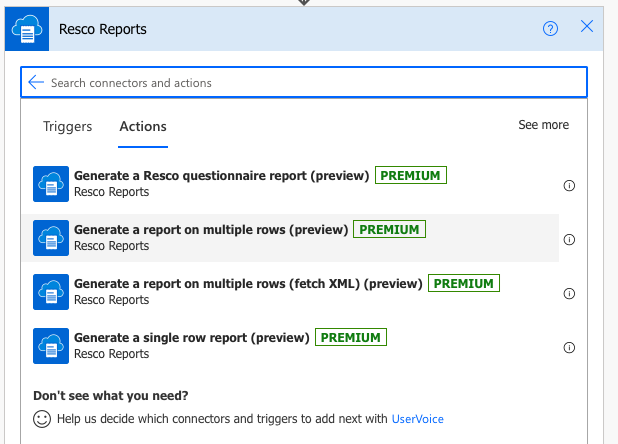Click PREMIUM badge on single row report
This screenshot has width=618, height=444.
[x=351, y=337]
